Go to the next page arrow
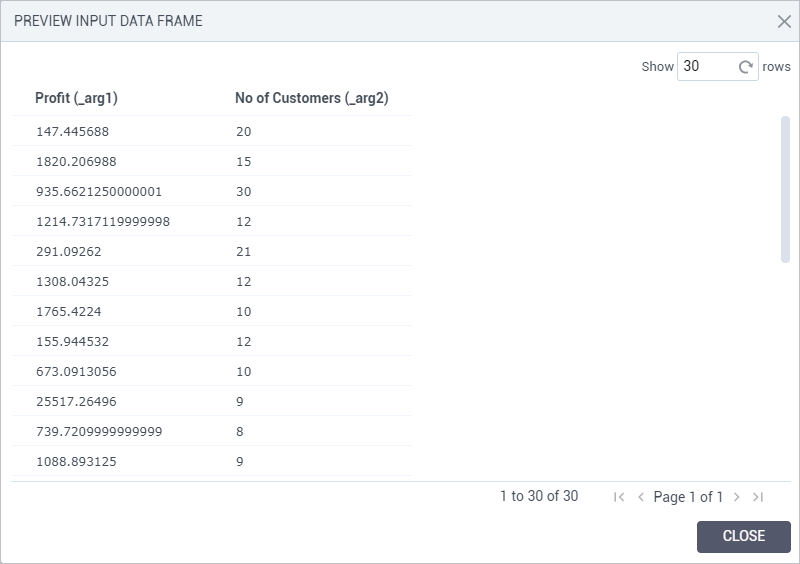The width and height of the screenshot is (800, 564). tap(736, 497)
